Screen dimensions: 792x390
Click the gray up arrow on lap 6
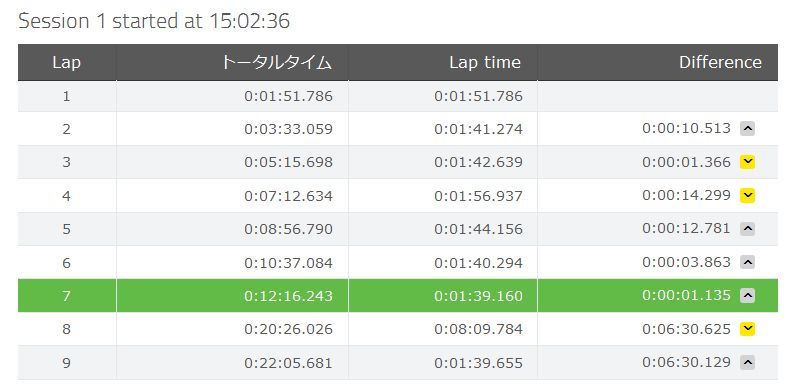coord(747,262)
